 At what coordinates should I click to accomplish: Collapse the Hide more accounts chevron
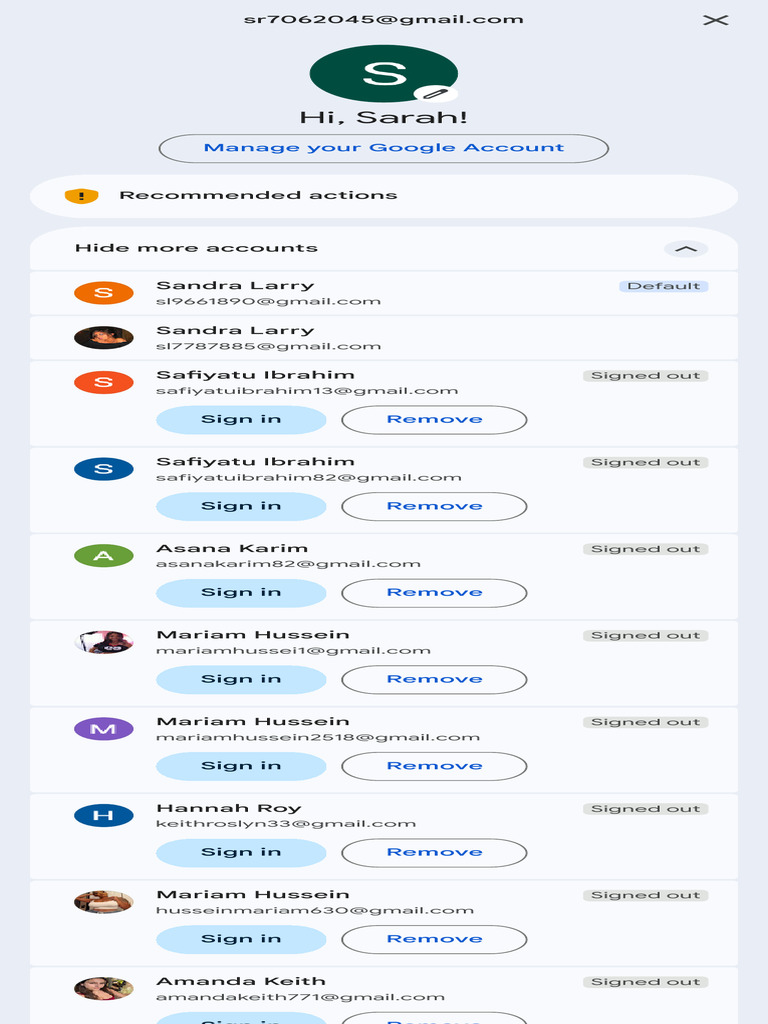tap(685, 249)
